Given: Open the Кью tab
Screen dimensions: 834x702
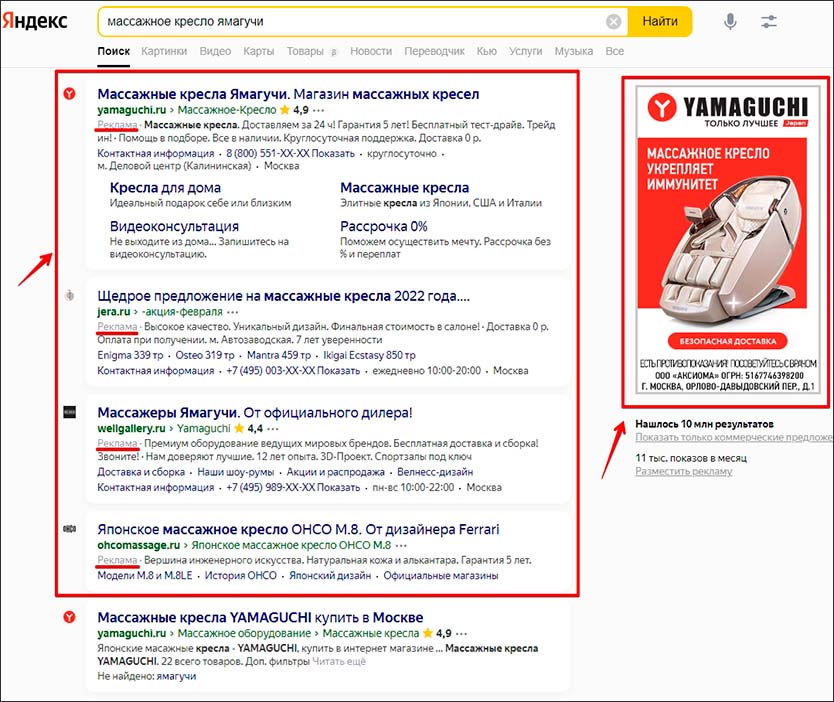Looking at the screenshot, I should click(x=486, y=51).
